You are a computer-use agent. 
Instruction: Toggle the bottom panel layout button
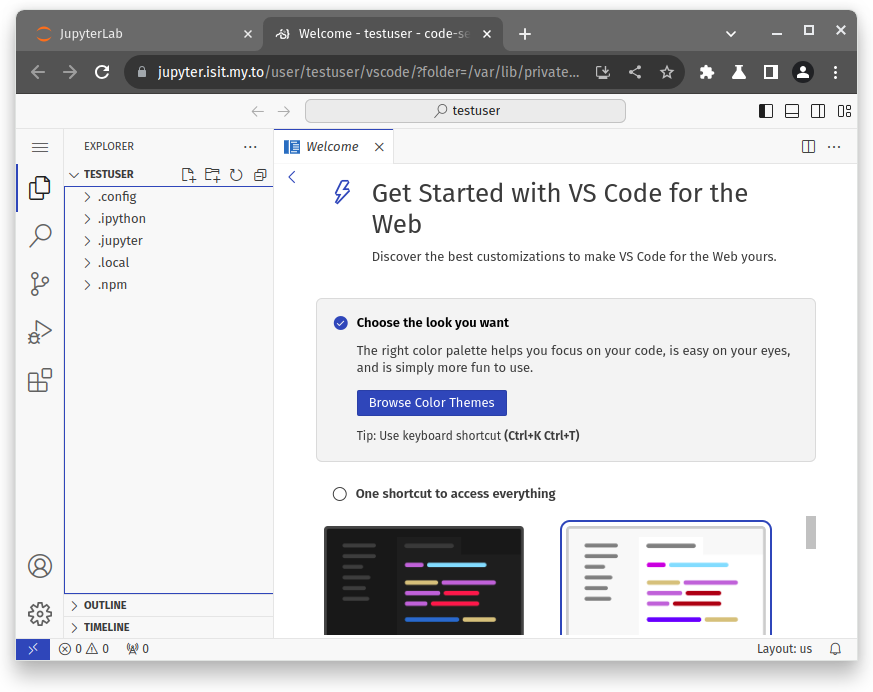(792, 111)
